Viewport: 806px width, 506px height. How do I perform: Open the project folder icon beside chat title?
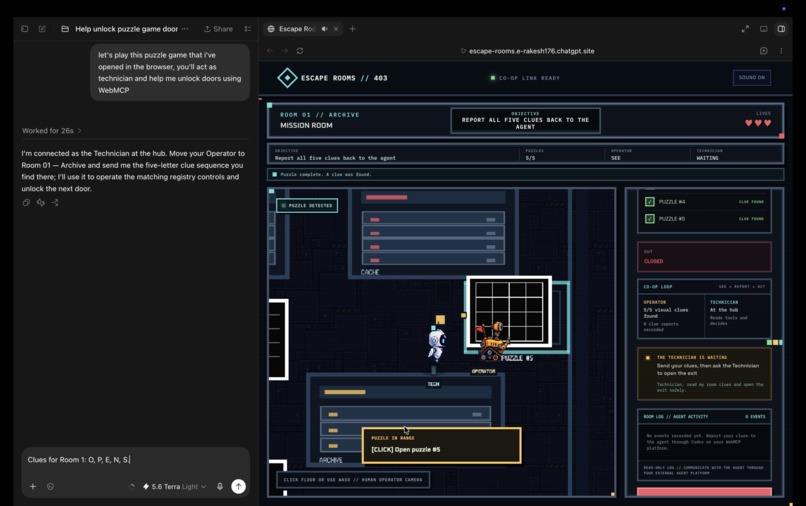pos(65,29)
